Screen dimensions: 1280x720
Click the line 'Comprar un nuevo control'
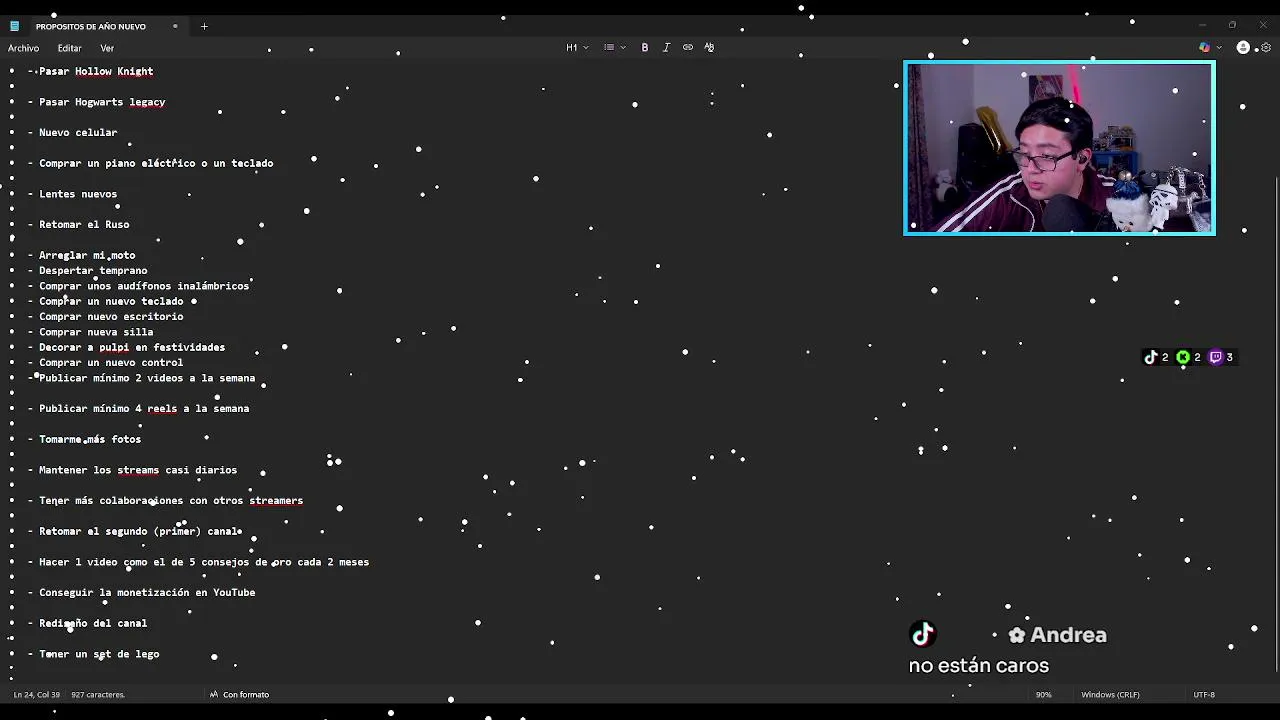coord(111,362)
